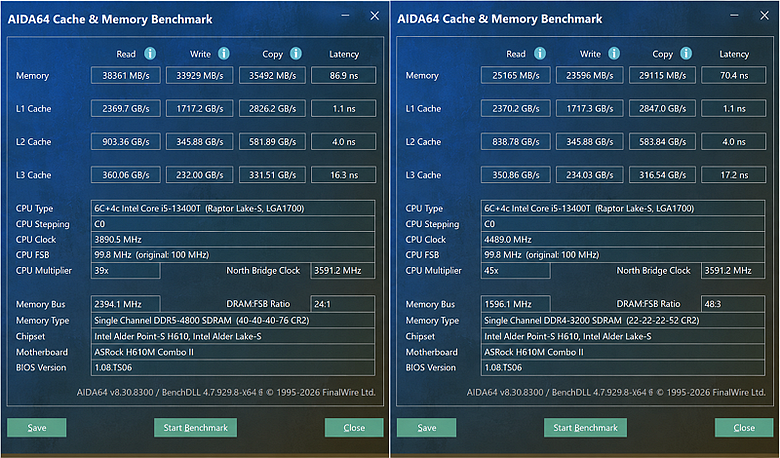Screen dimensions: 780x458
Task: Save results in the left window
Action: click(37, 428)
